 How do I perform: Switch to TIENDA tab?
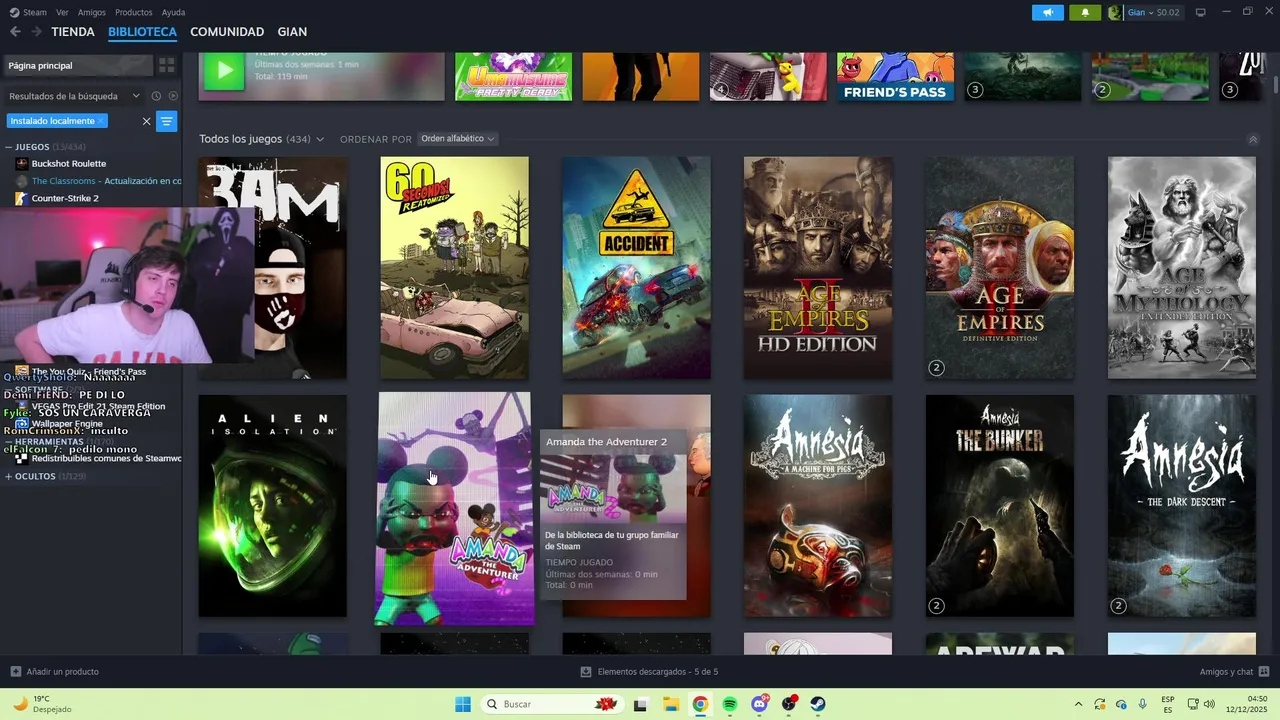click(73, 32)
